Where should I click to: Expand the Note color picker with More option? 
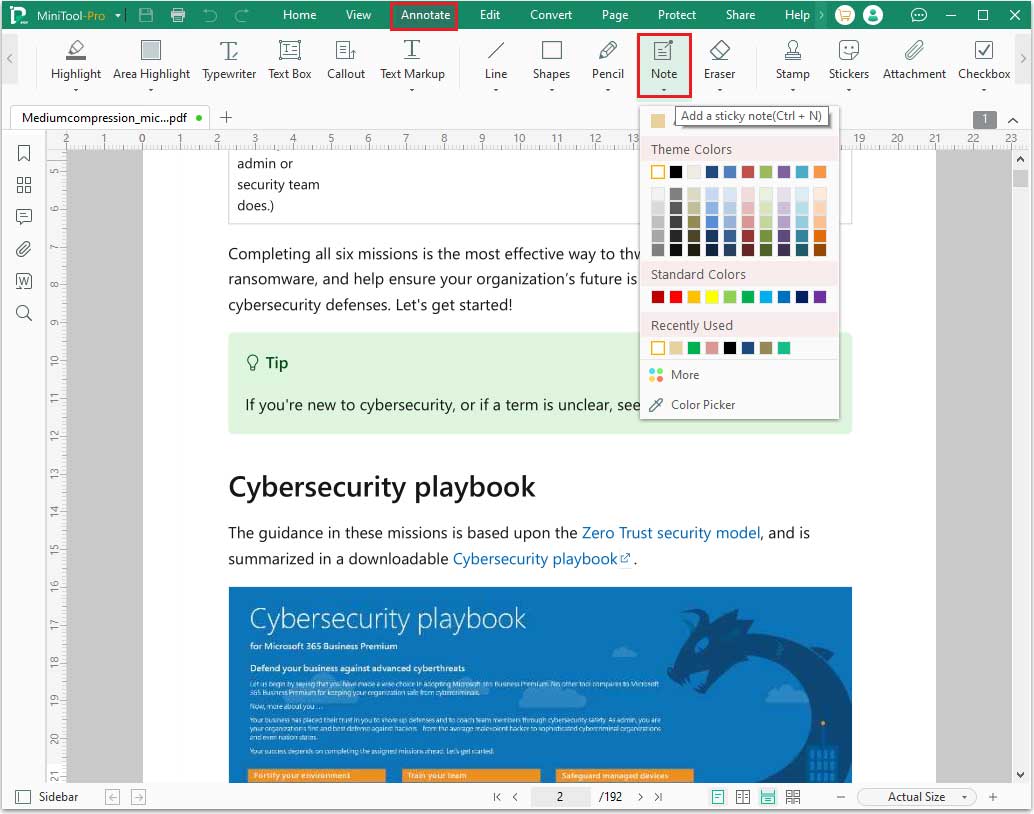[x=684, y=375]
